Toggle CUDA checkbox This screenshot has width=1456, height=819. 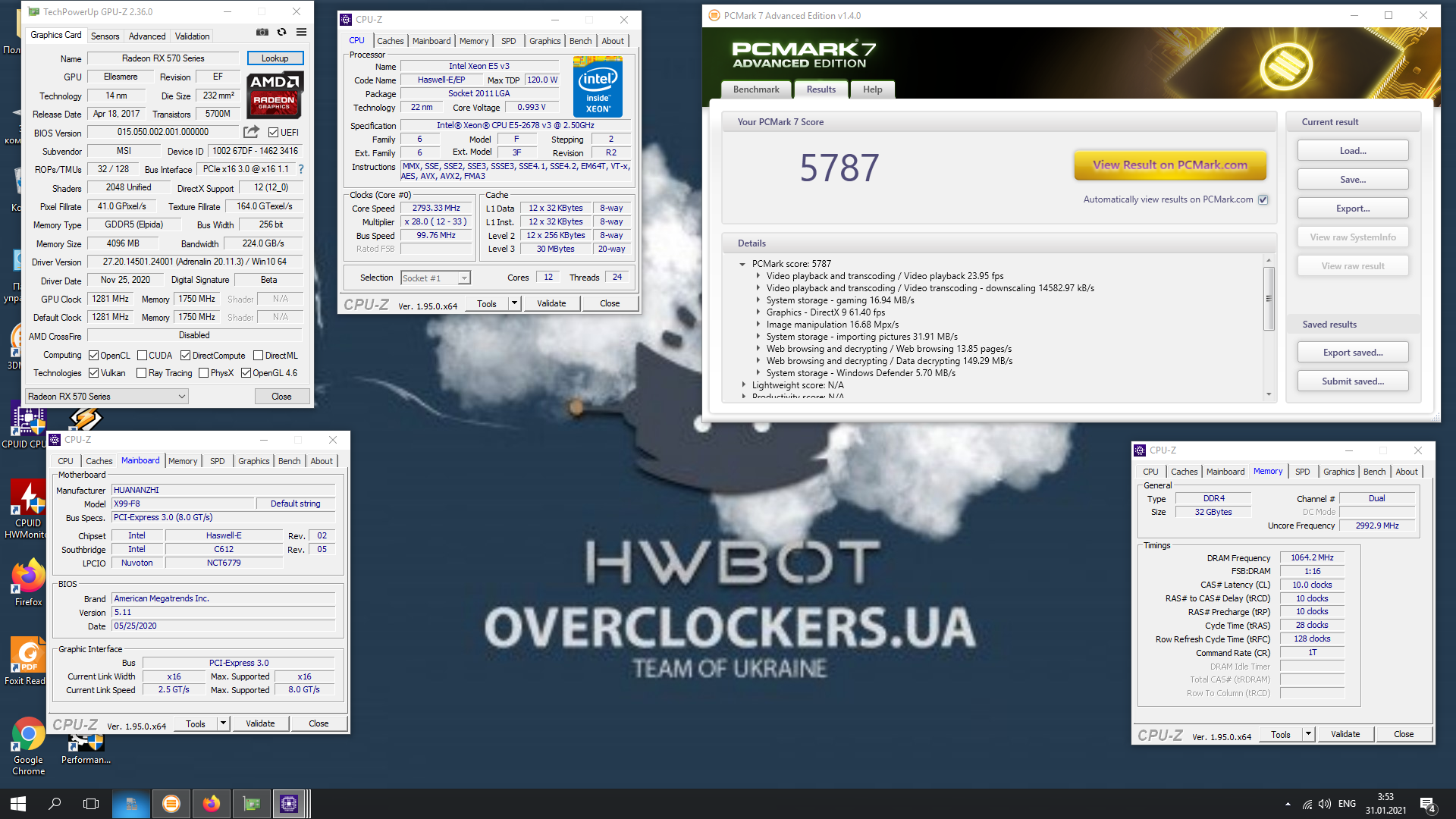pyautogui.click(x=142, y=355)
